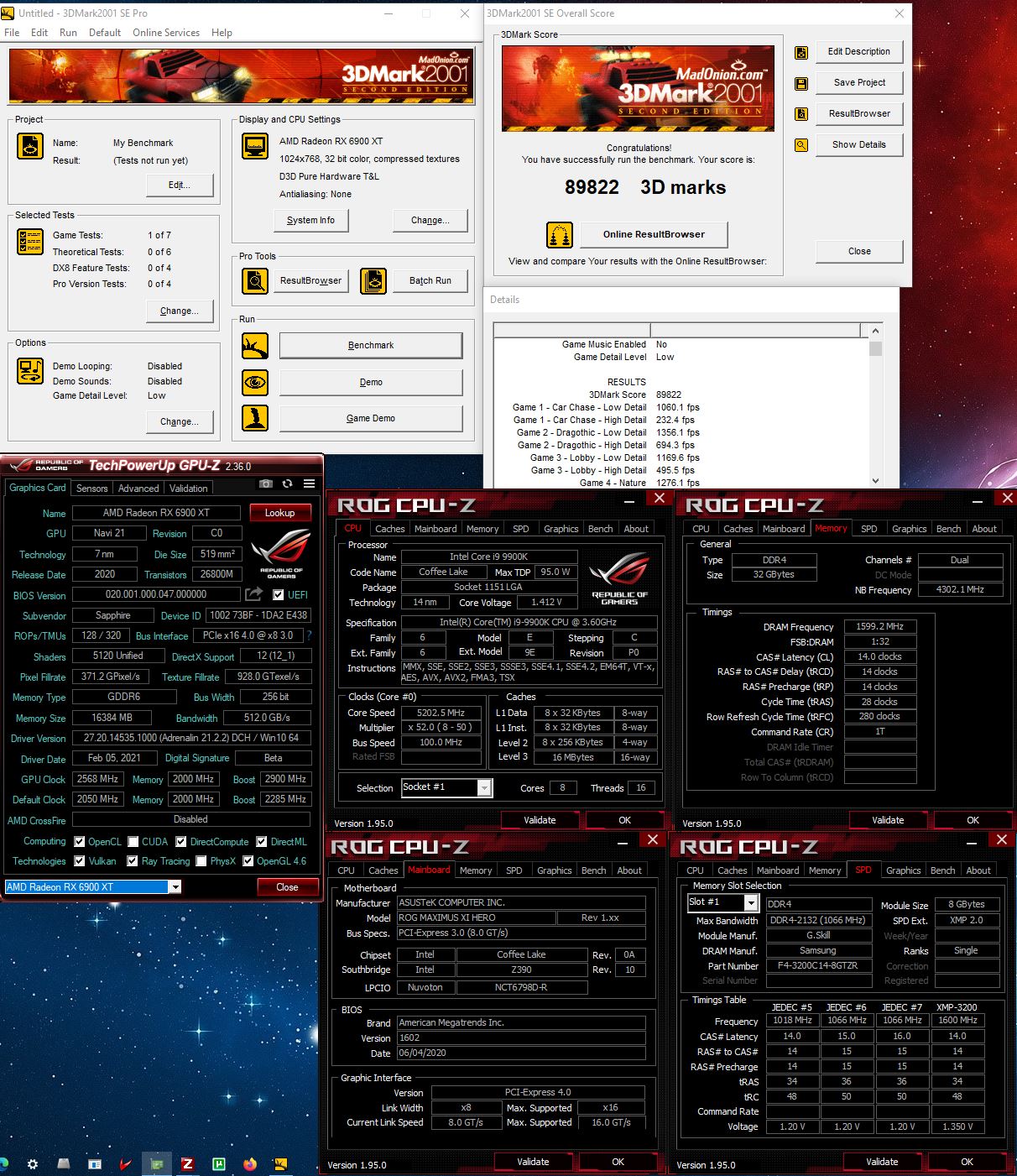Toggle the OpenGL 4.6 checkbox
The width and height of the screenshot is (1017, 1176).
248,861
